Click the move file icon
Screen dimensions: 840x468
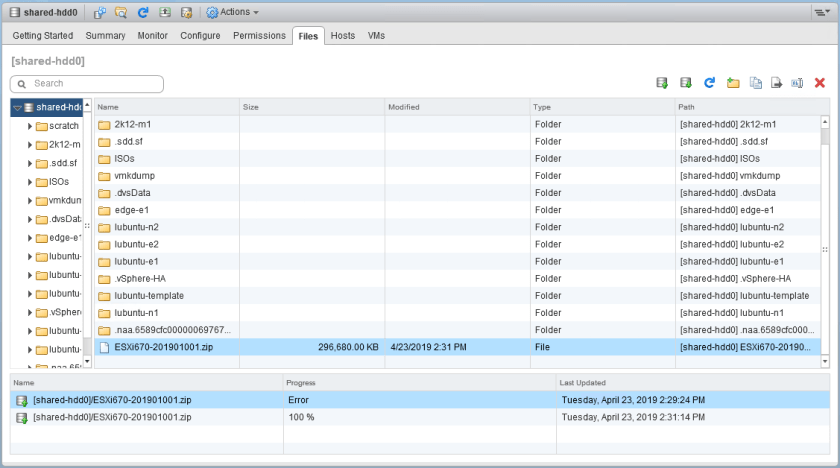[x=776, y=83]
